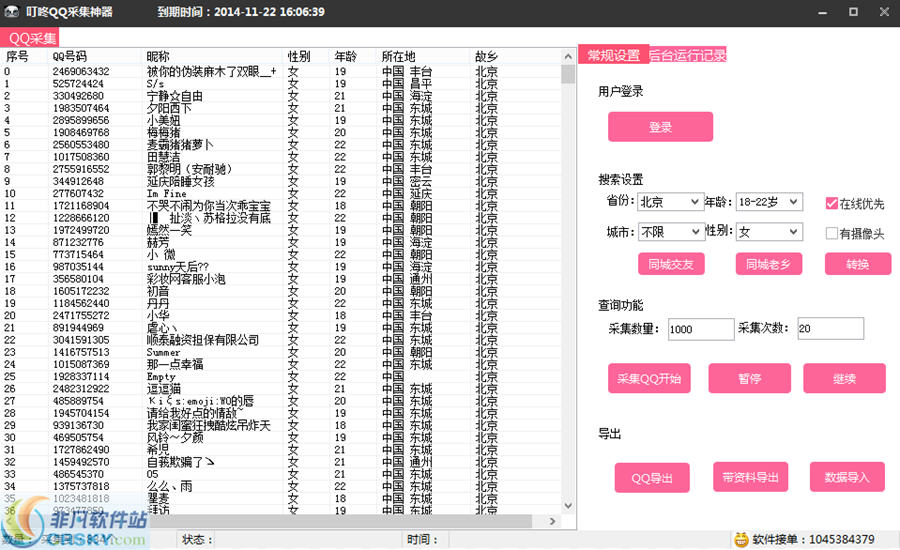The height and width of the screenshot is (550, 900).
Task: Click the smiley icon beside 软件接单
Action: pos(742,539)
